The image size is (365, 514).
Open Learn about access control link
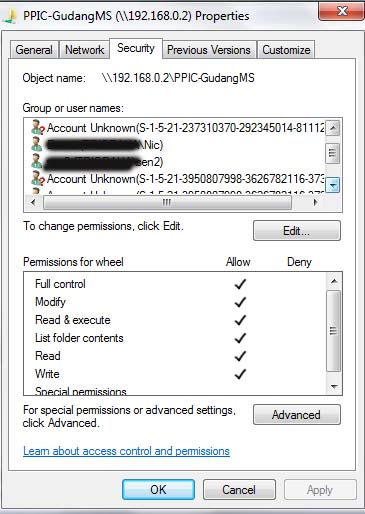point(126,451)
